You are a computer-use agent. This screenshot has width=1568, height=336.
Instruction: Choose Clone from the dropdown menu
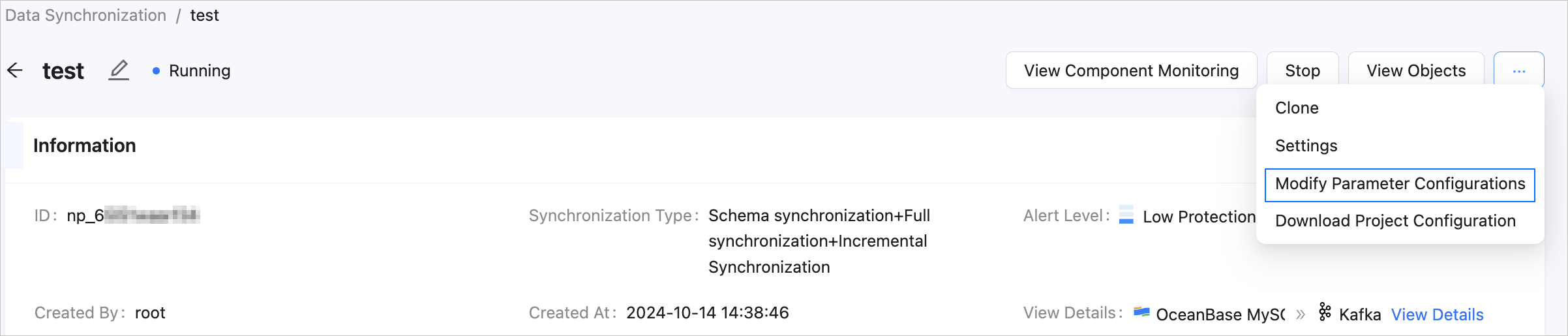(1297, 108)
